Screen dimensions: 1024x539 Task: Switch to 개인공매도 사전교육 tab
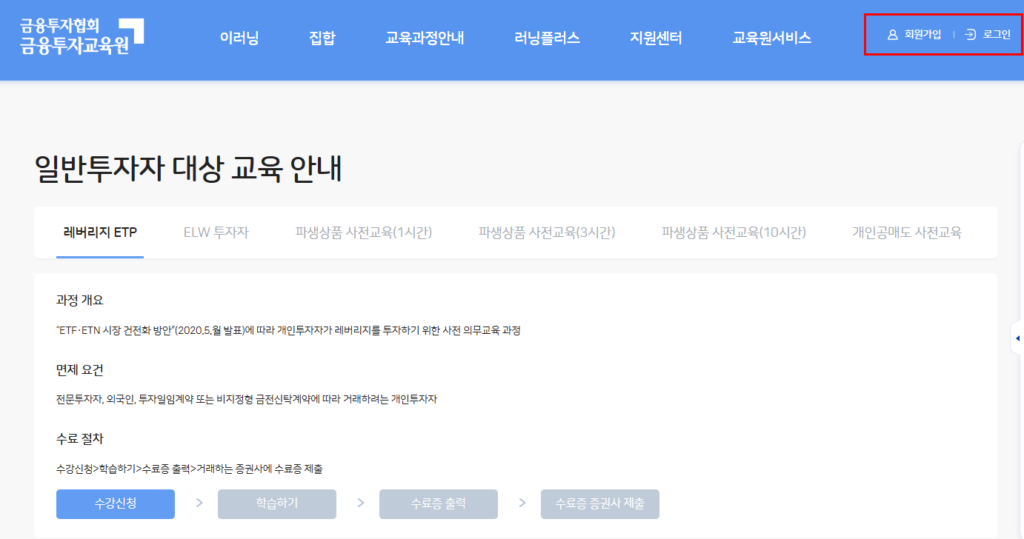(x=906, y=232)
